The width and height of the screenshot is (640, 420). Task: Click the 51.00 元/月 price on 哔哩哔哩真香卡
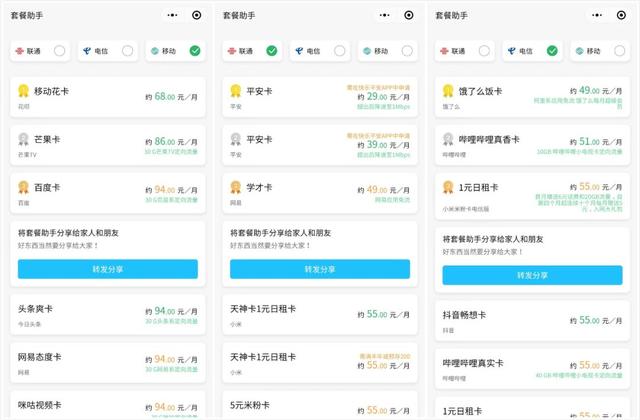(x=596, y=141)
